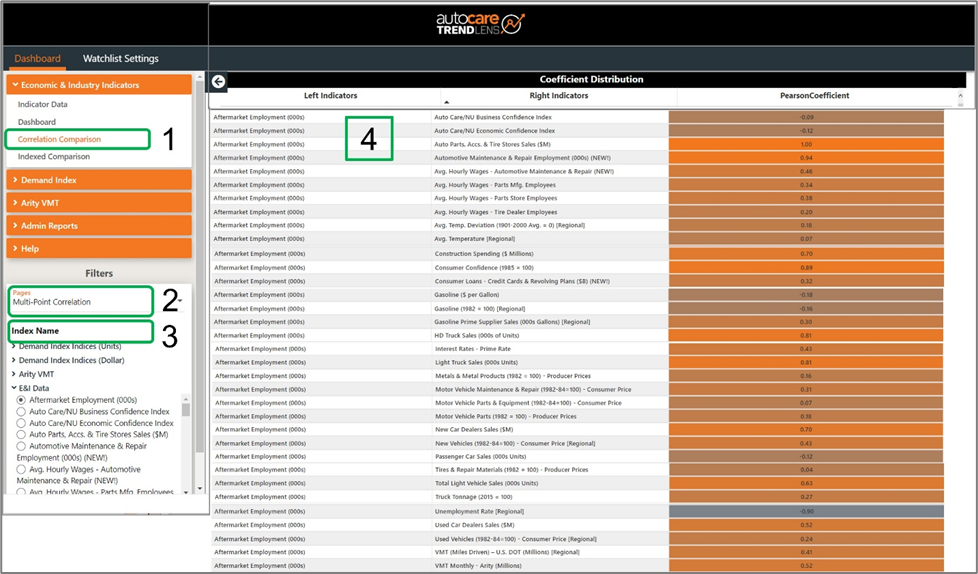Expand the Demand Index section

coord(99,180)
